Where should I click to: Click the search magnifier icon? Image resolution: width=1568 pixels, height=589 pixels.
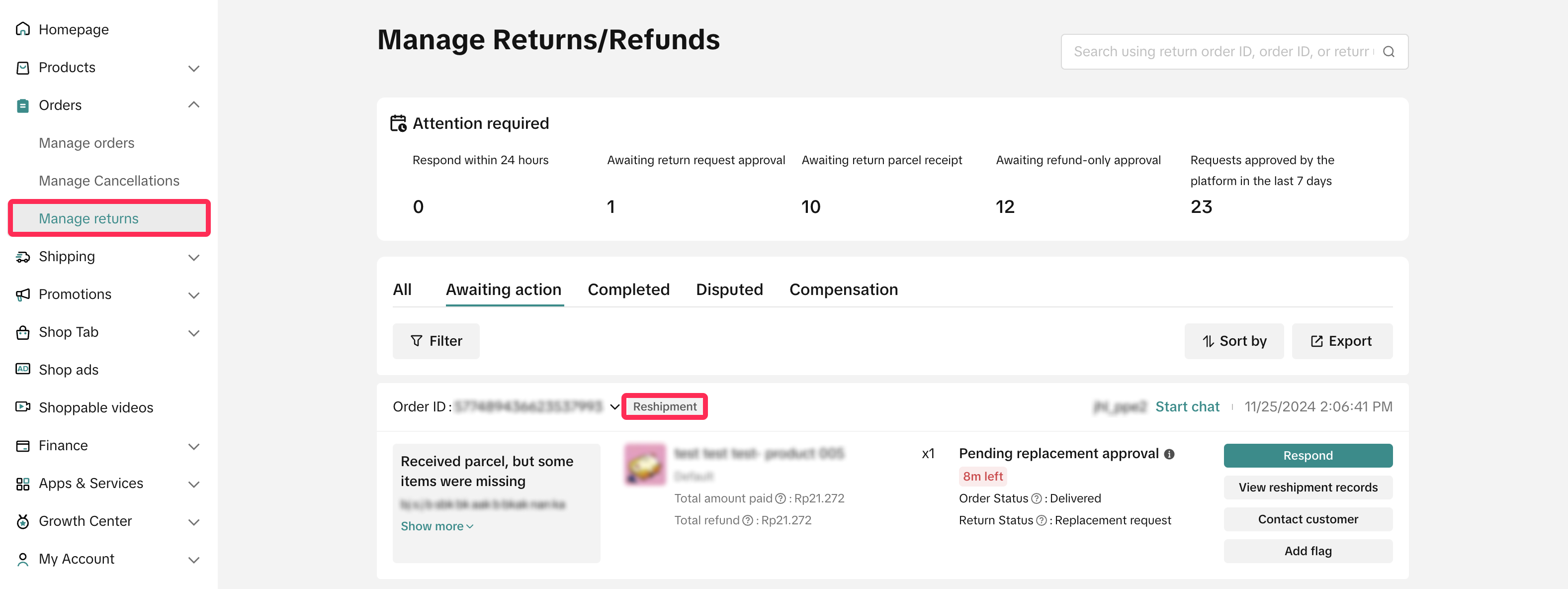1389,52
